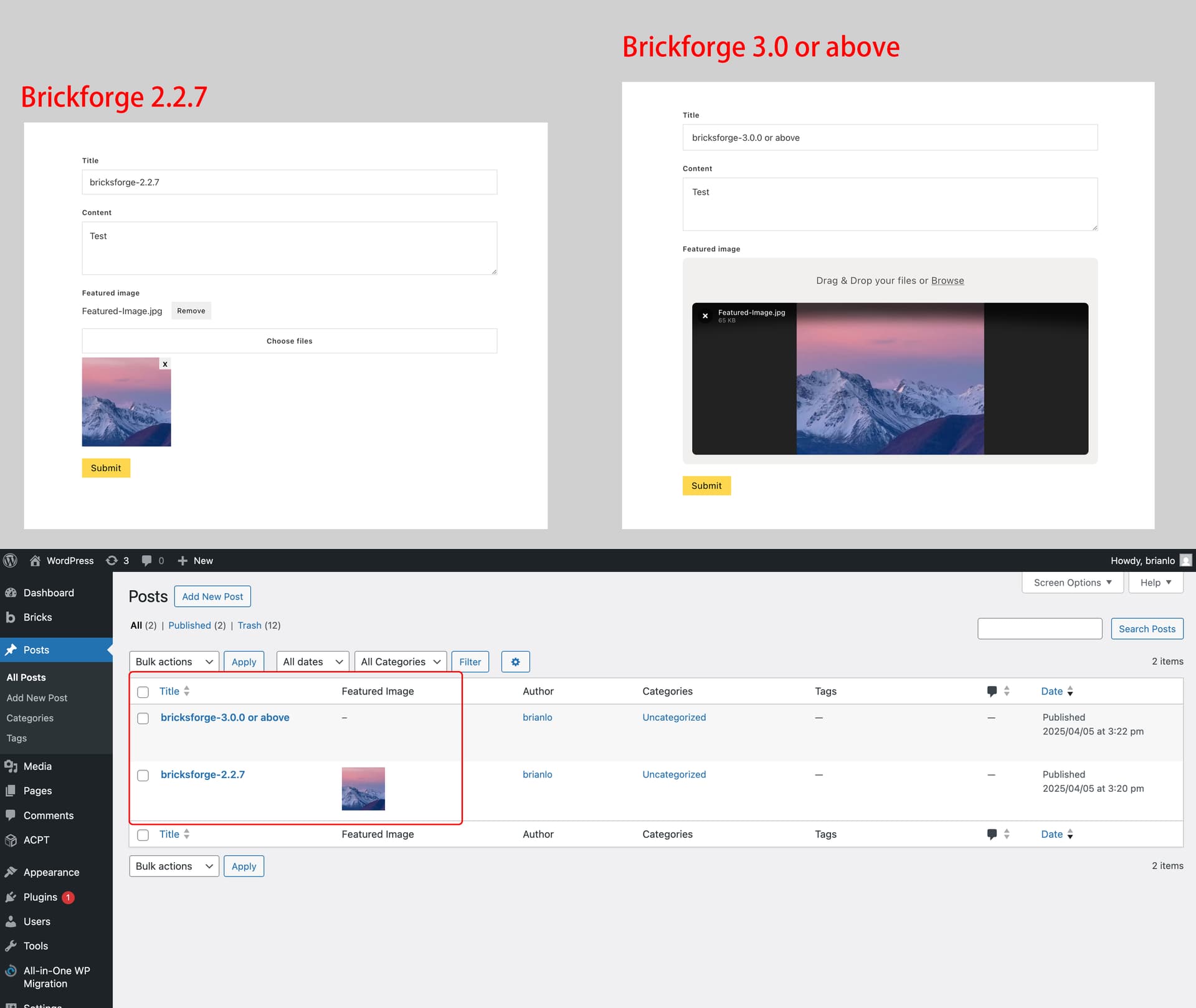
Task: Click the Published (2) filter link
Action: (x=197, y=625)
